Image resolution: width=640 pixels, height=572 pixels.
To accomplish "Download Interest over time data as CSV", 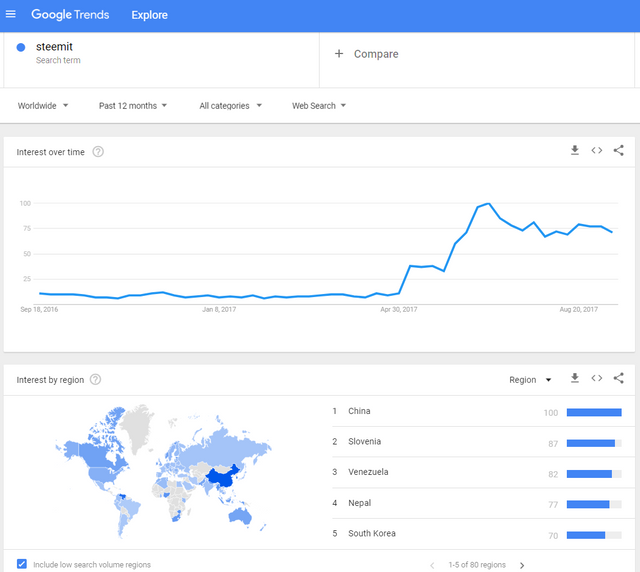I will pos(575,150).
